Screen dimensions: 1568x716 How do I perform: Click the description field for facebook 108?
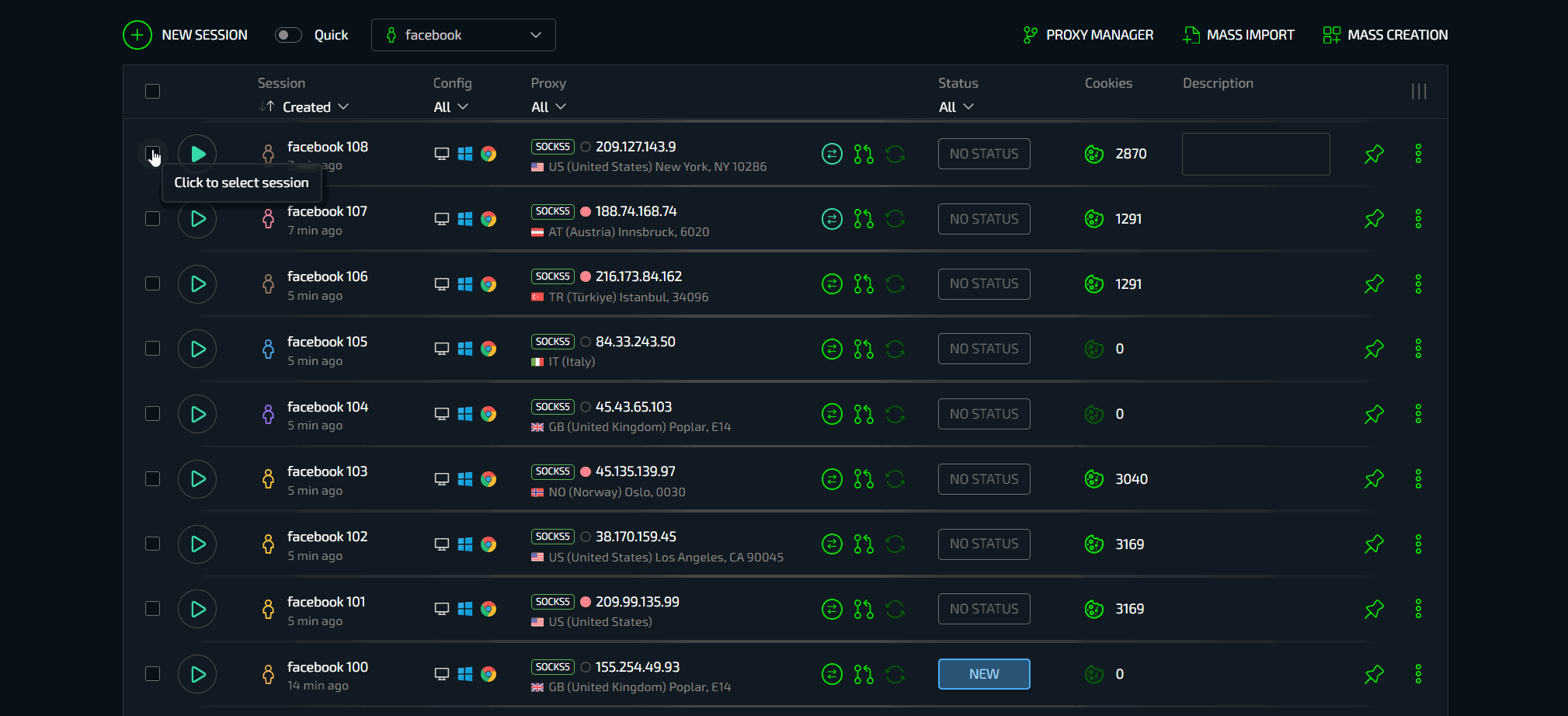[x=1255, y=154]
